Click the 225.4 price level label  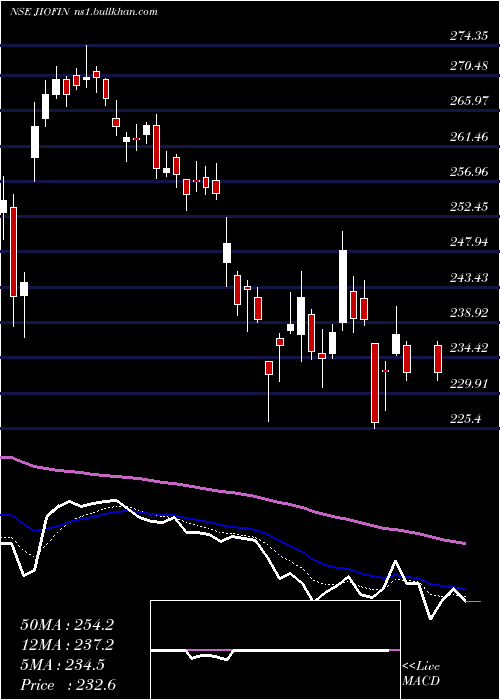coord(465,419)
